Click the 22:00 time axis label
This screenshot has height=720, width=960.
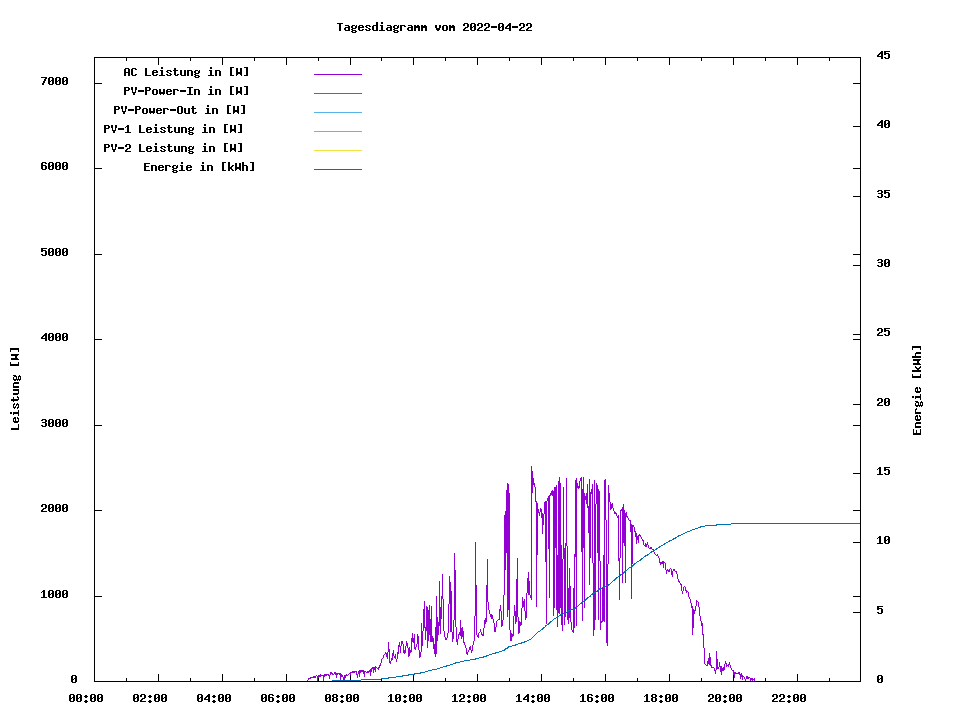(788, 698)
